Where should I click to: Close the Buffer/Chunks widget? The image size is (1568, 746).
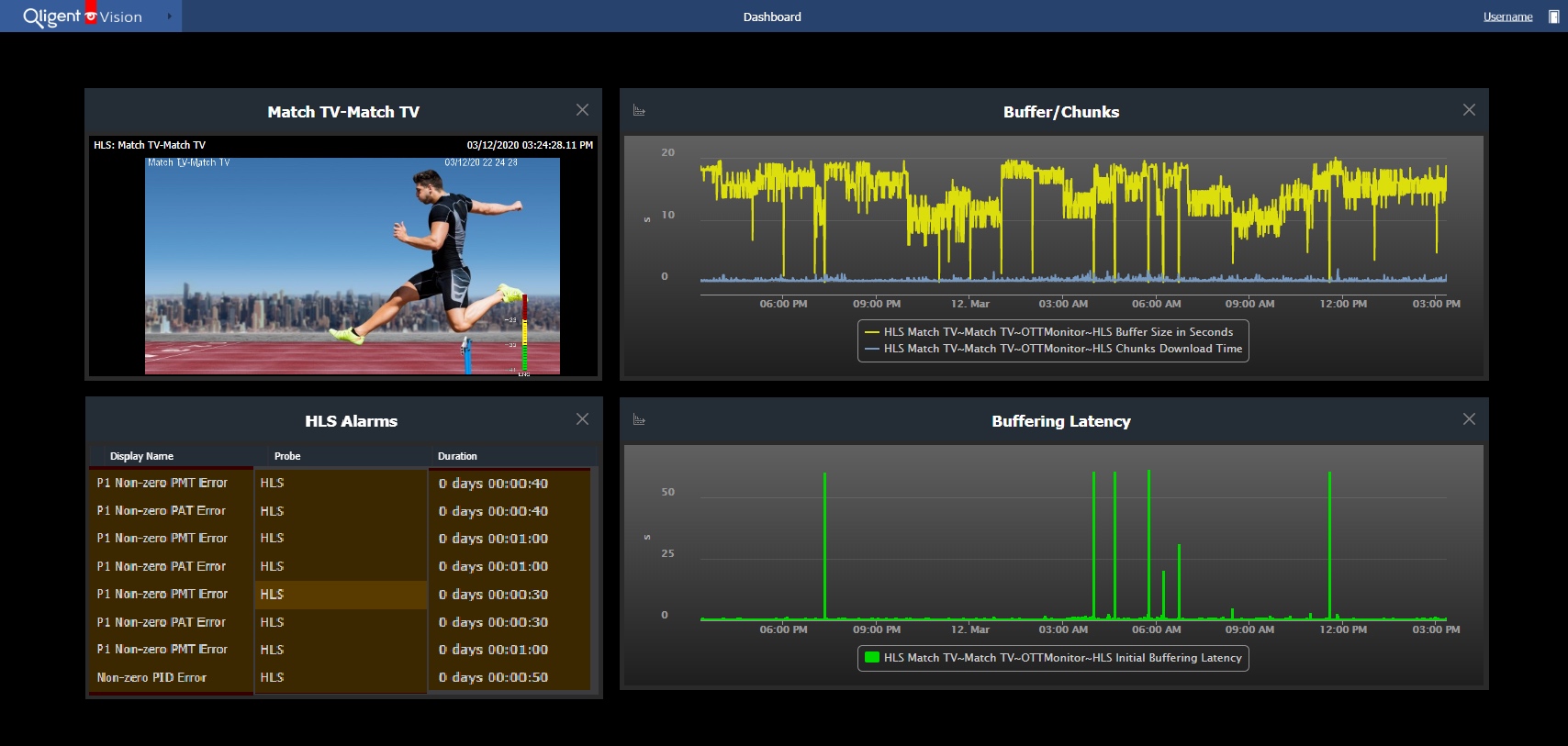pyautogui.click(x=1469, y=110)
